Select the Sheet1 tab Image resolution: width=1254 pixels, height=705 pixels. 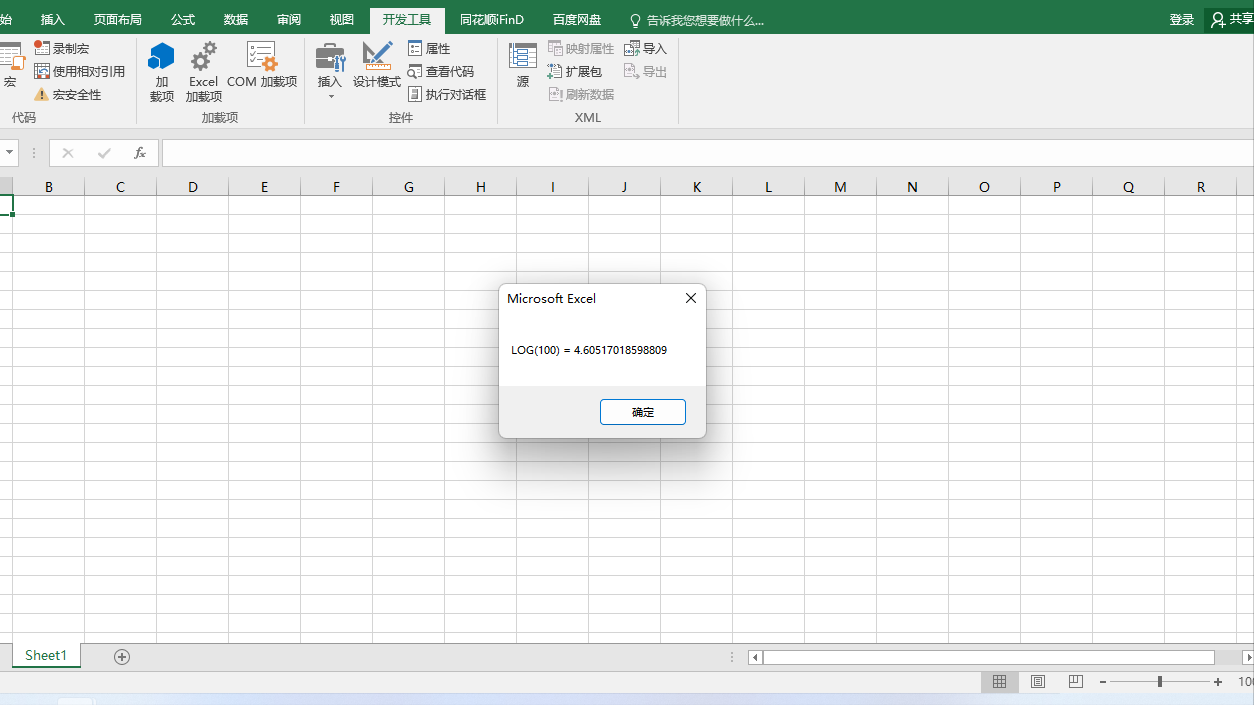click(46, 656)
